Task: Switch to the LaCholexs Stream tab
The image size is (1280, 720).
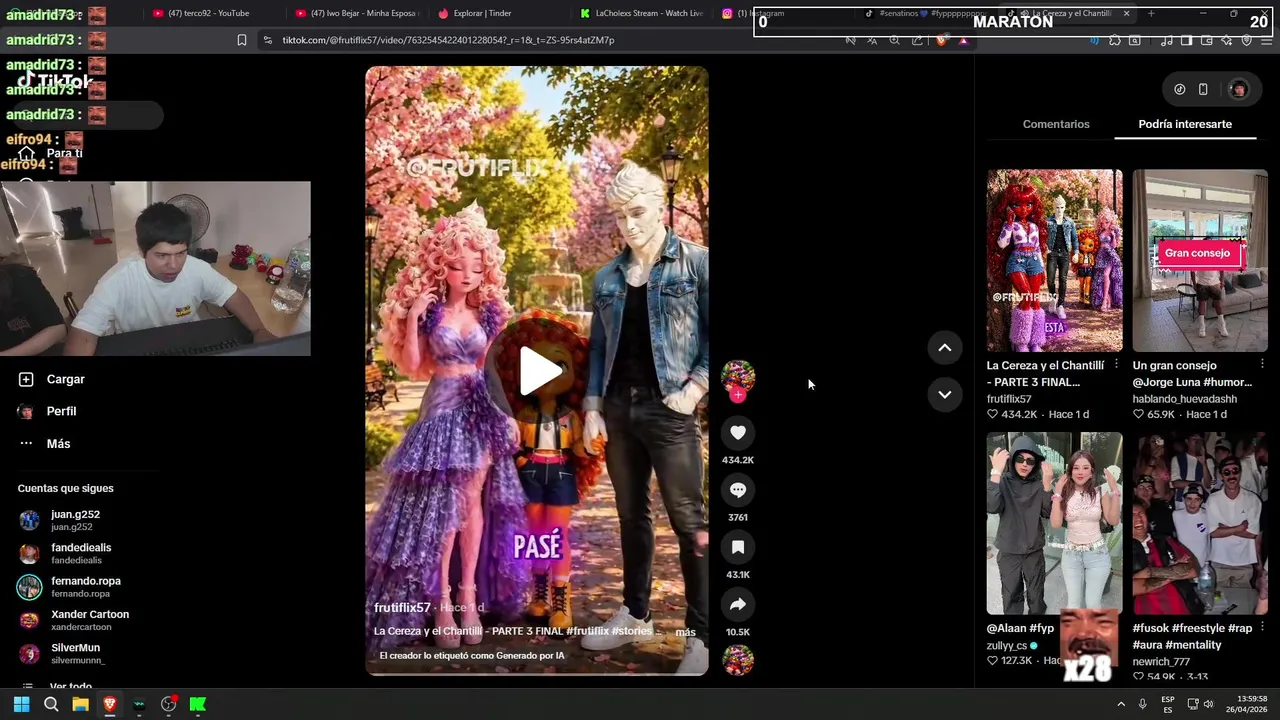Action: click(640, 13)
